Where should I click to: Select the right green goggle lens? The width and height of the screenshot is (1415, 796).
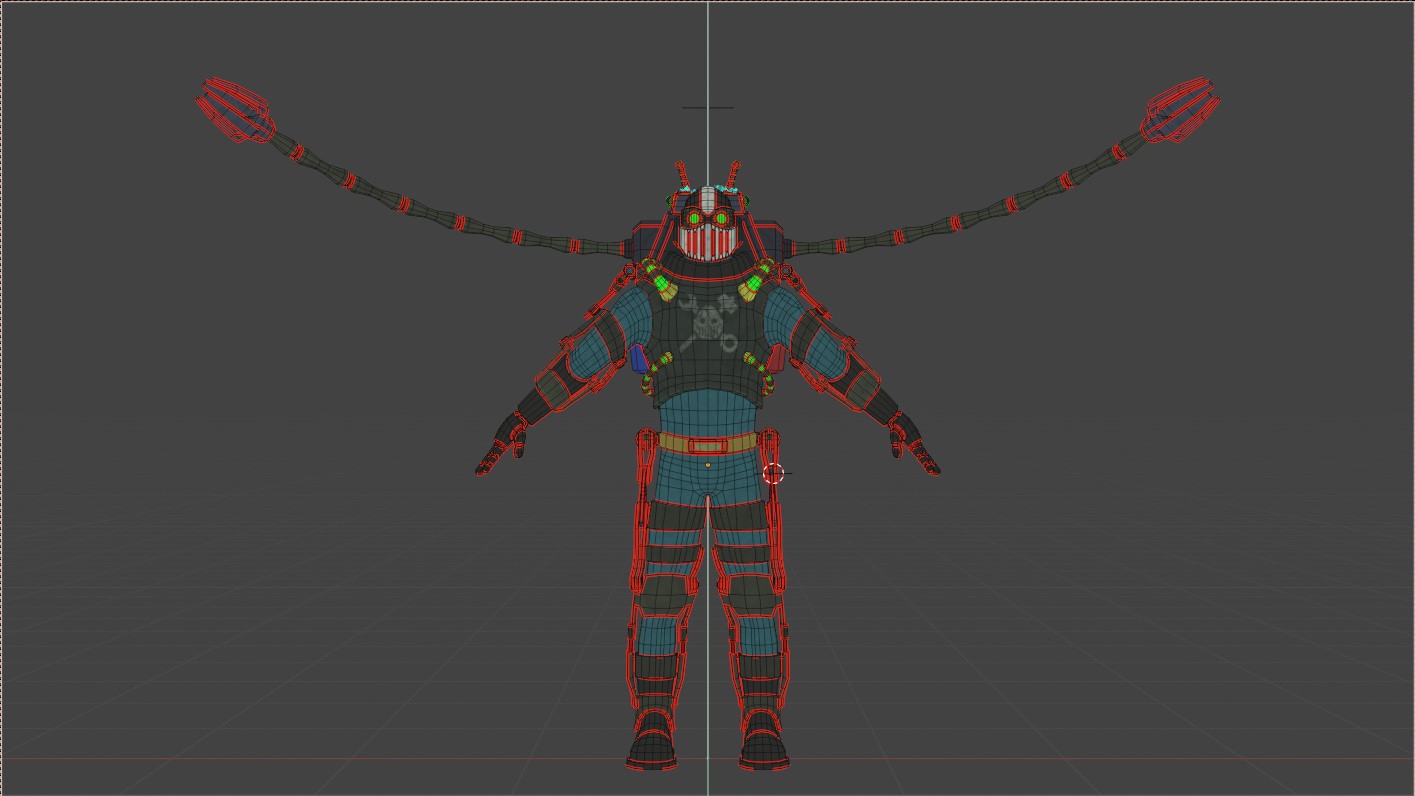(721, 218)
